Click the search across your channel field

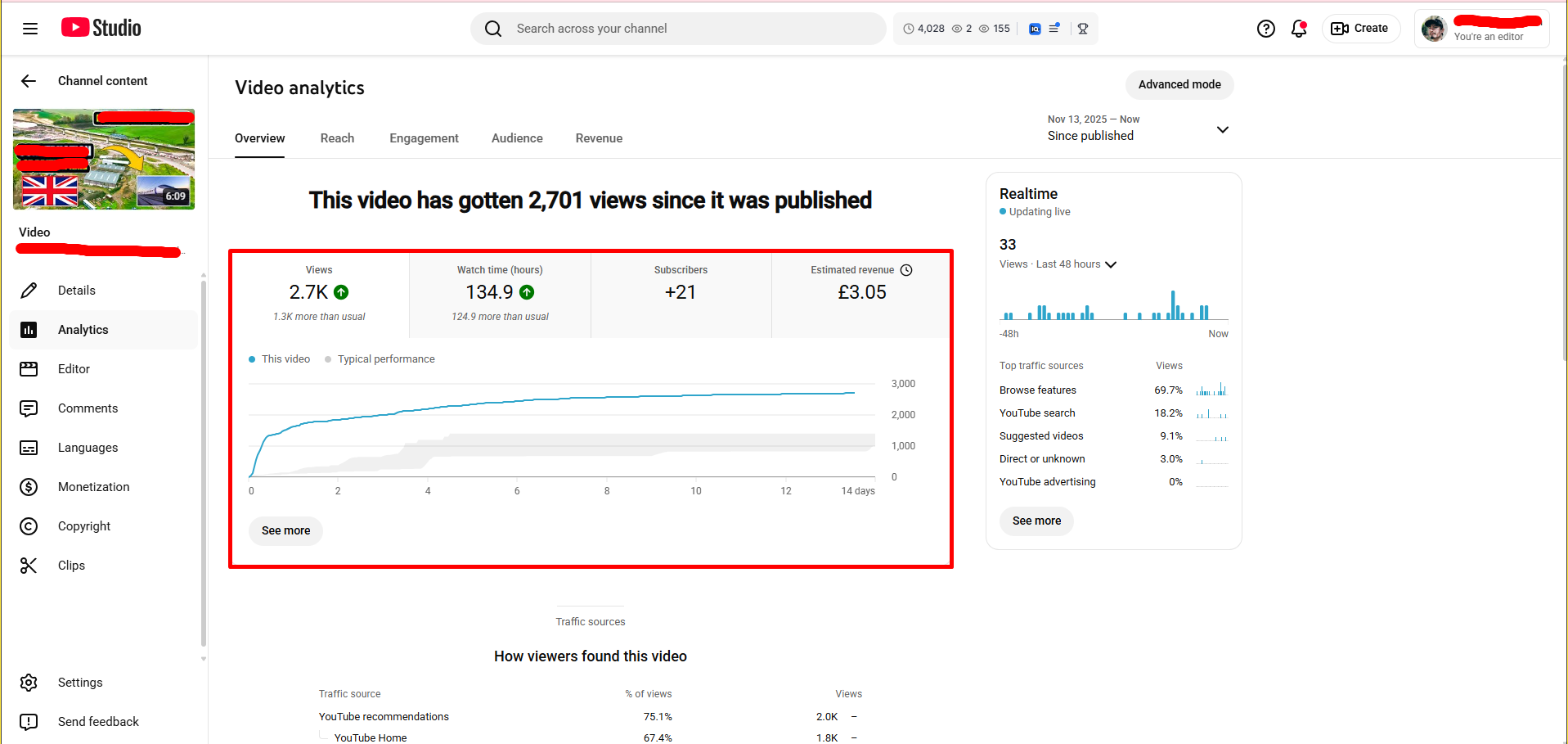point(679,29)
